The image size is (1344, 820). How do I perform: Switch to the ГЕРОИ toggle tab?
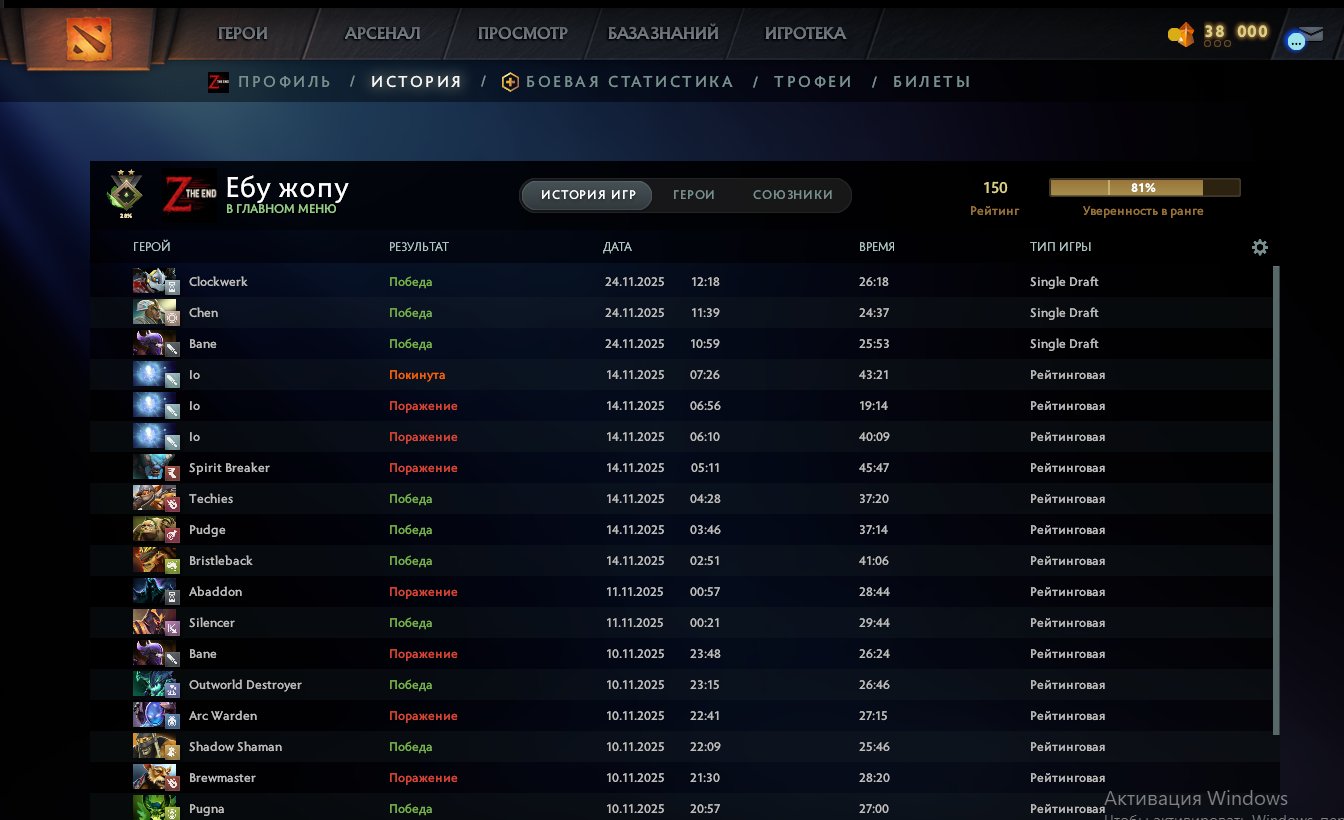[x=693, y=195]
